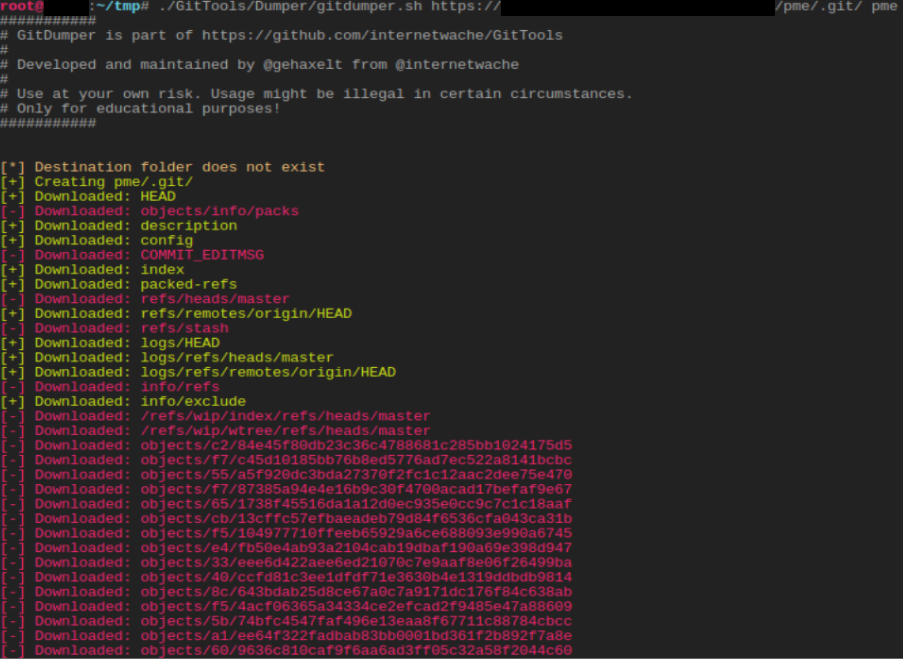Click the downloaded 'config' file line
The height and width of the screenshot is (660, 903).
click(167, 240)
